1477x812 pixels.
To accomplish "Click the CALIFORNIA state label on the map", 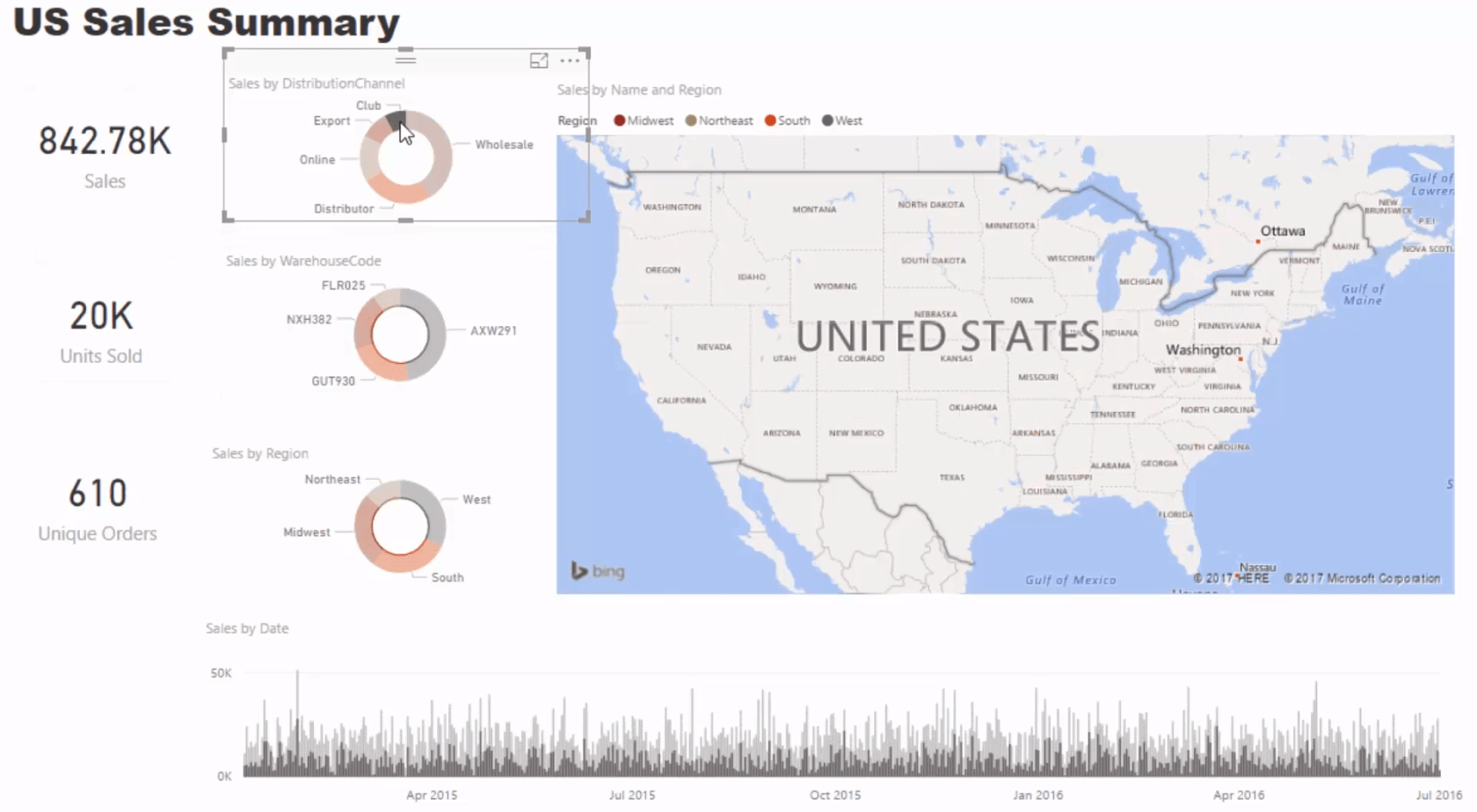I will (681, 400).
